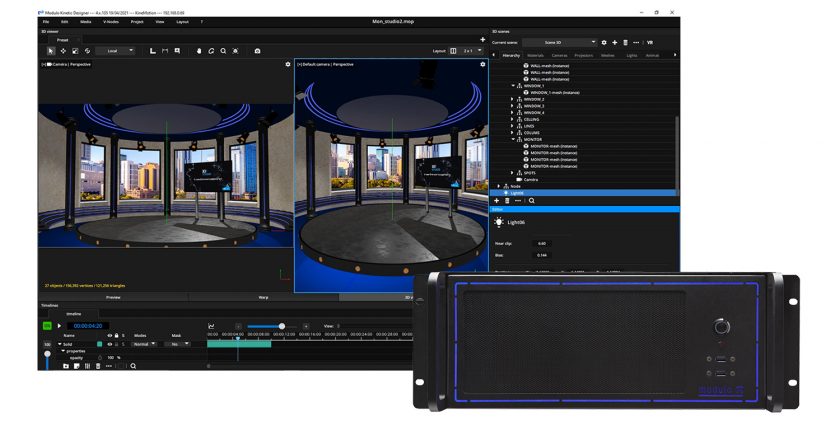Select the highlighted Light06 row
This screenshot has height=440, width=840.
pyautogui.click(x=584, y=193)
